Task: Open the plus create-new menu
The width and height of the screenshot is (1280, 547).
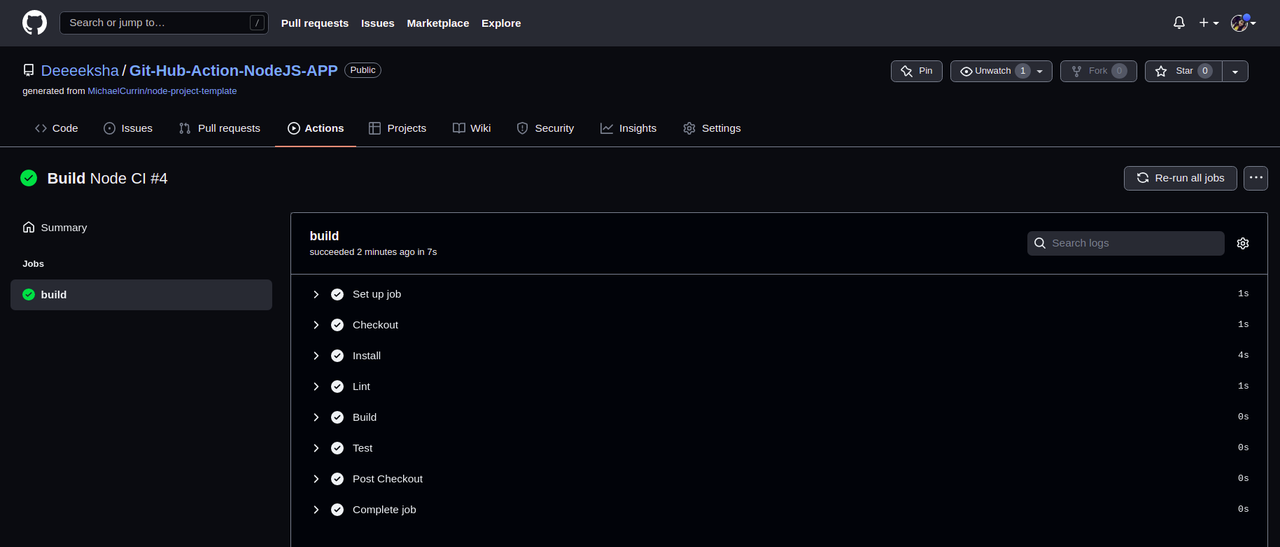Action: pos(1209,23)
